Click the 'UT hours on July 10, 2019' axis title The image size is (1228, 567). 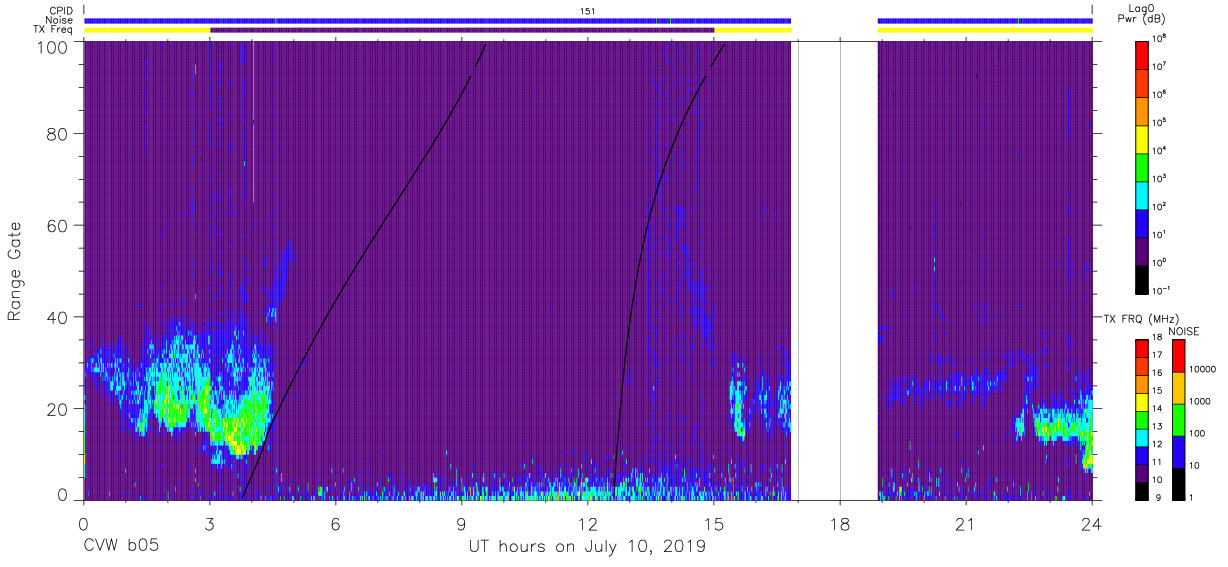coord(587,547)
